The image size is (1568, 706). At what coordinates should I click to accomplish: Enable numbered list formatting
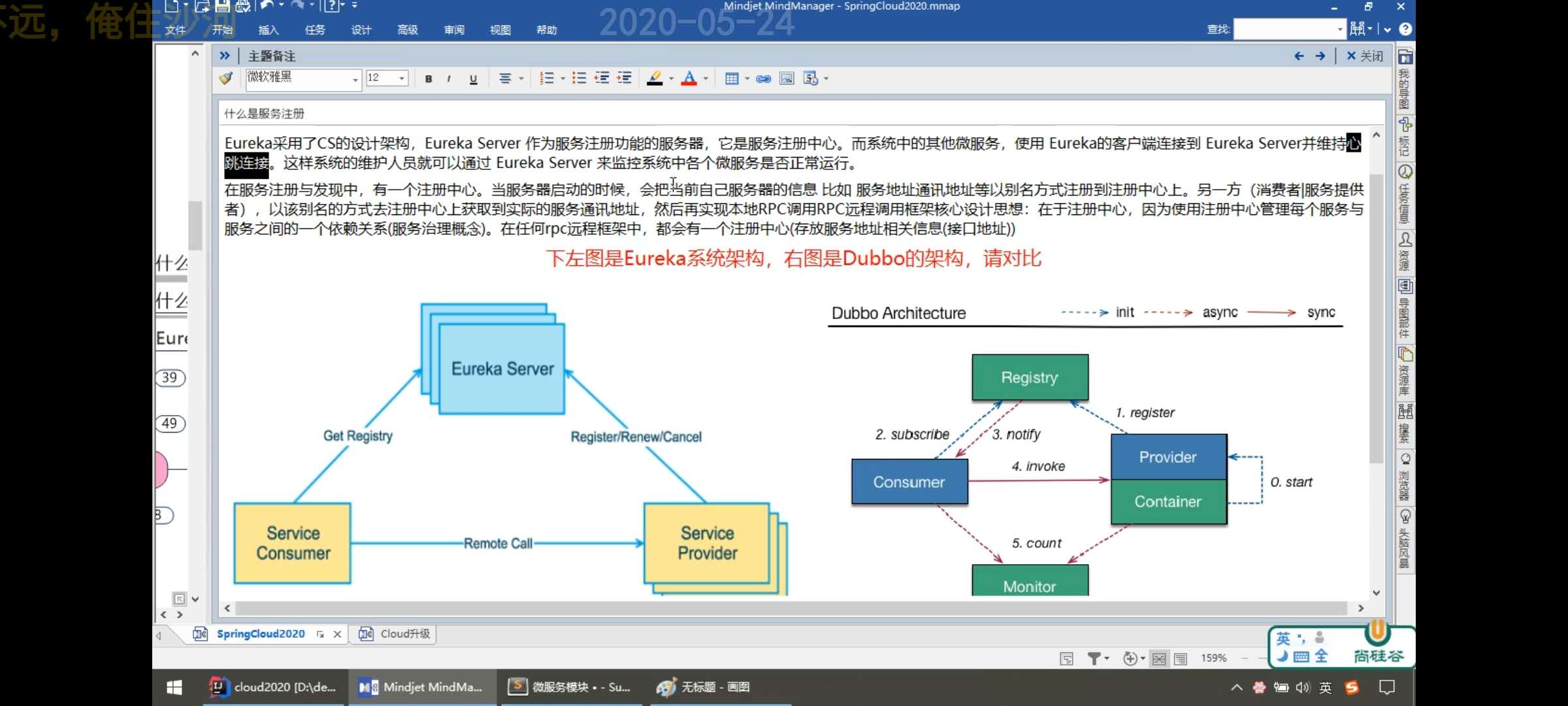pyautogui.click(x=547, y=78)
